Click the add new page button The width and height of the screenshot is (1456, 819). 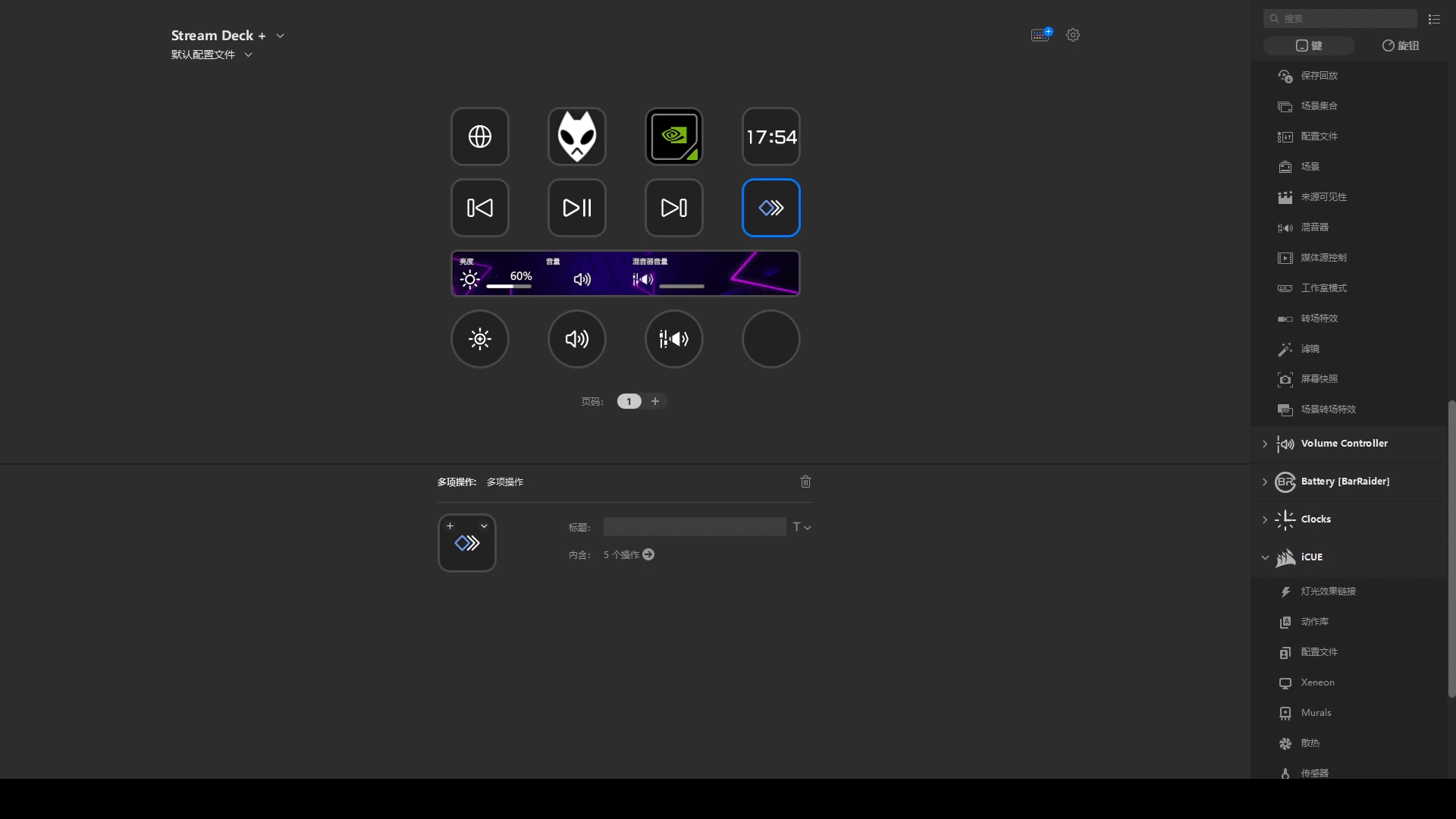point(655,401)
